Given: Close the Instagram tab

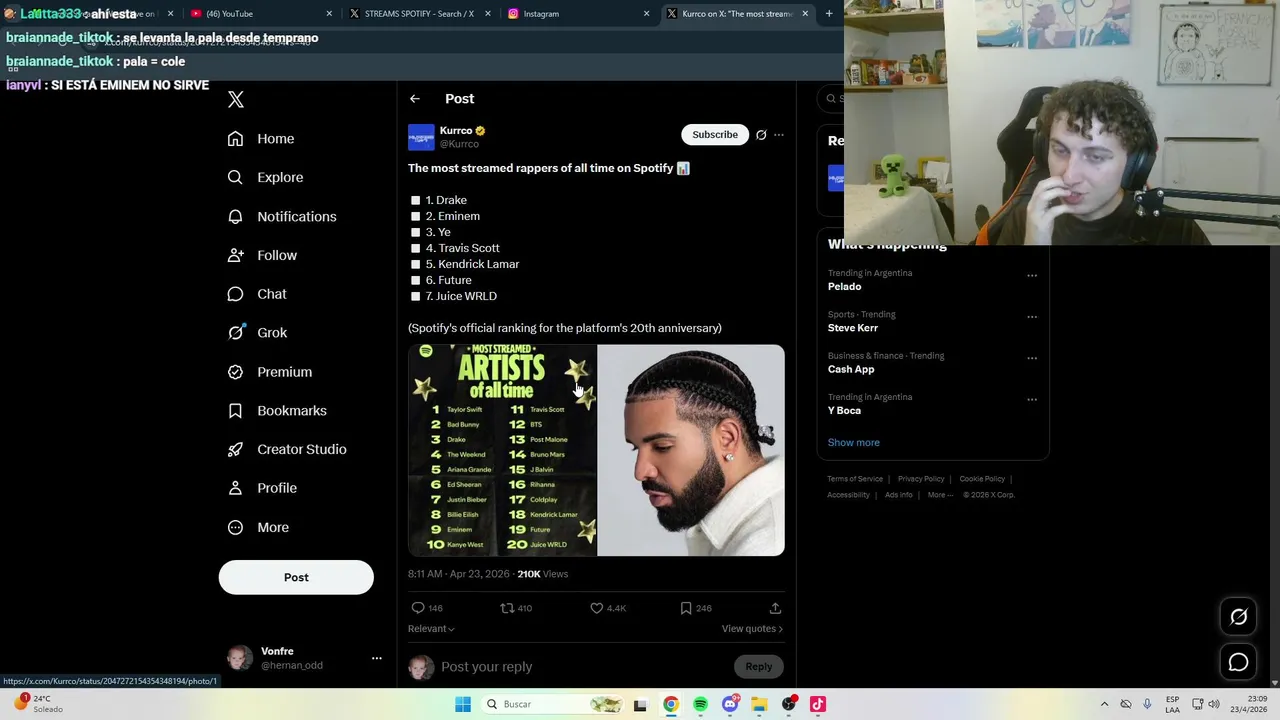Looking at the screenshot, I should [647, 14].
